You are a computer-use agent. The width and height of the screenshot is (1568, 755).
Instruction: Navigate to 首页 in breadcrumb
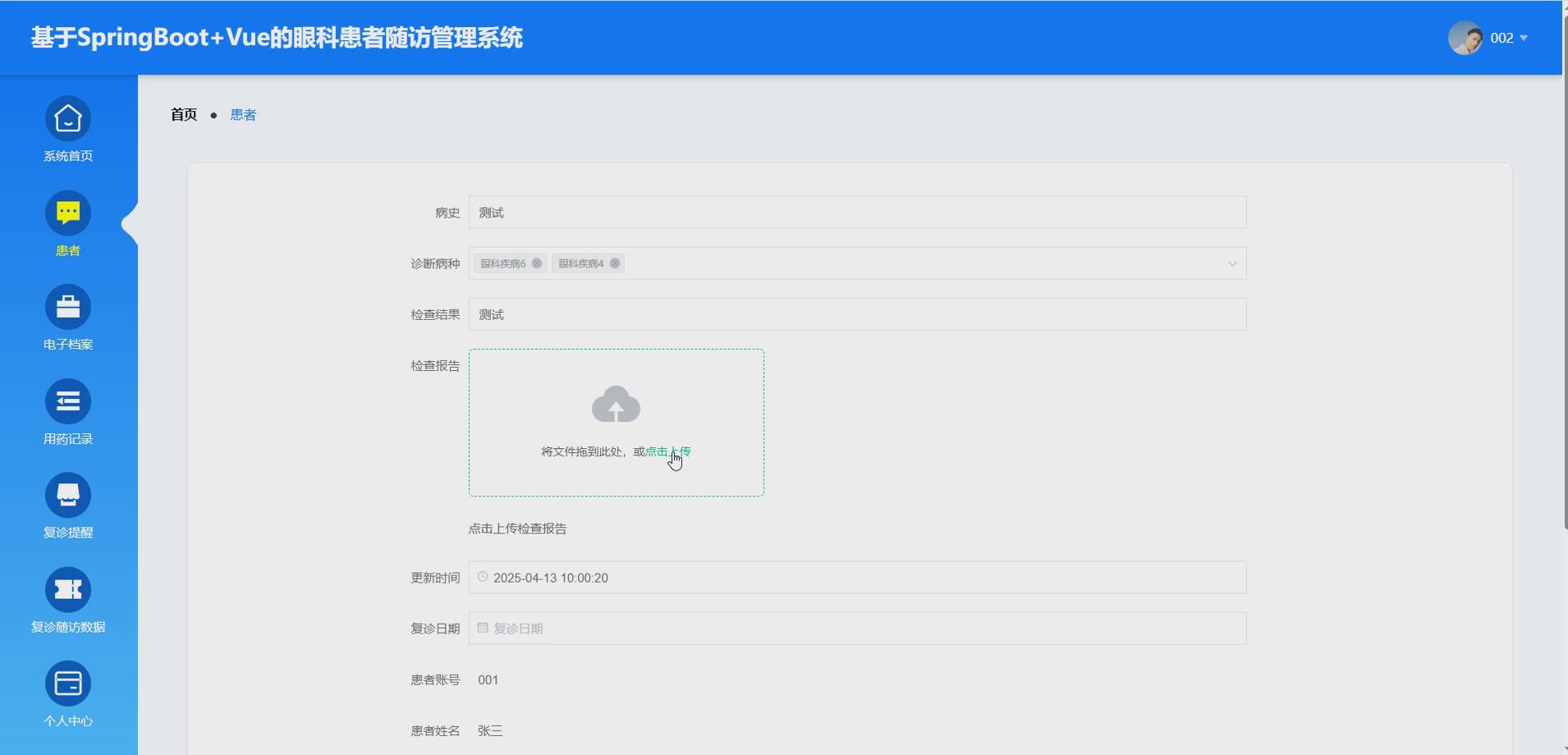tap(183, 114)
